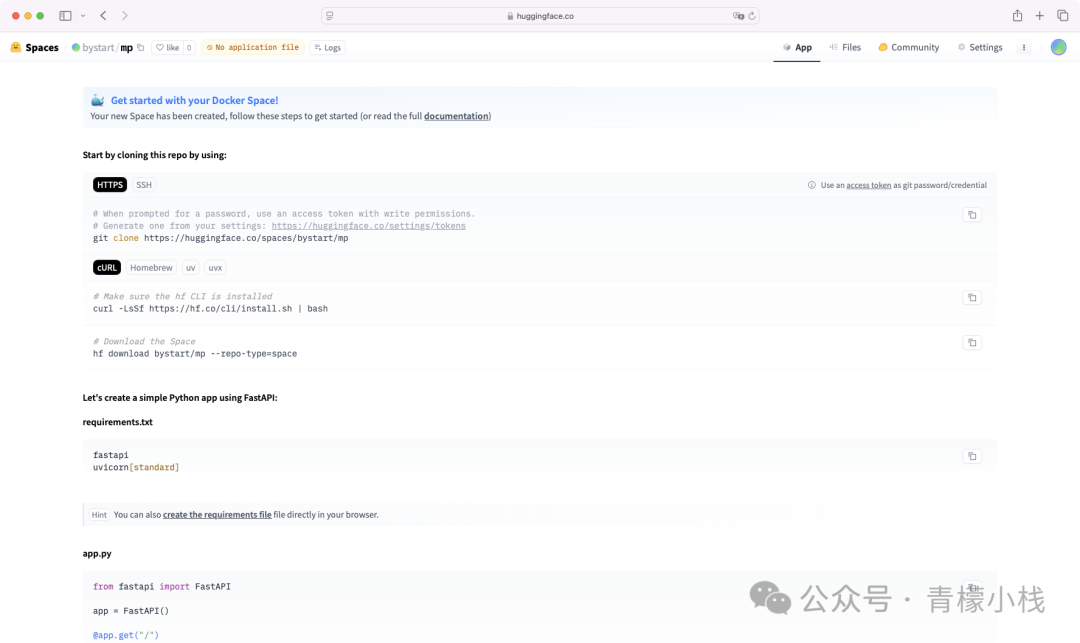
Task: Open a new tab with plus icon
Action: [x=1039, y=16]
